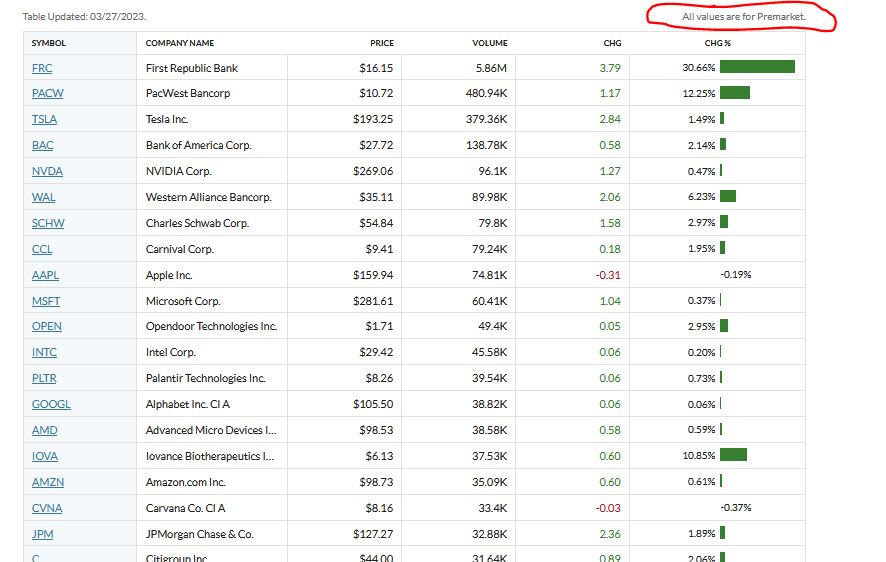
Task: Click the VOLUME column header
Action: point(490,43)
